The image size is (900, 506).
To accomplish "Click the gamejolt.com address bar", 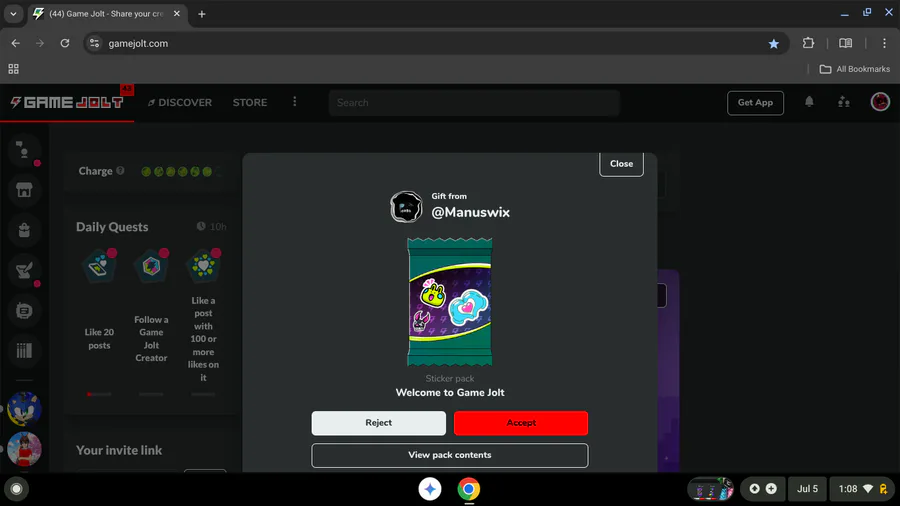I will pos(436,44).
